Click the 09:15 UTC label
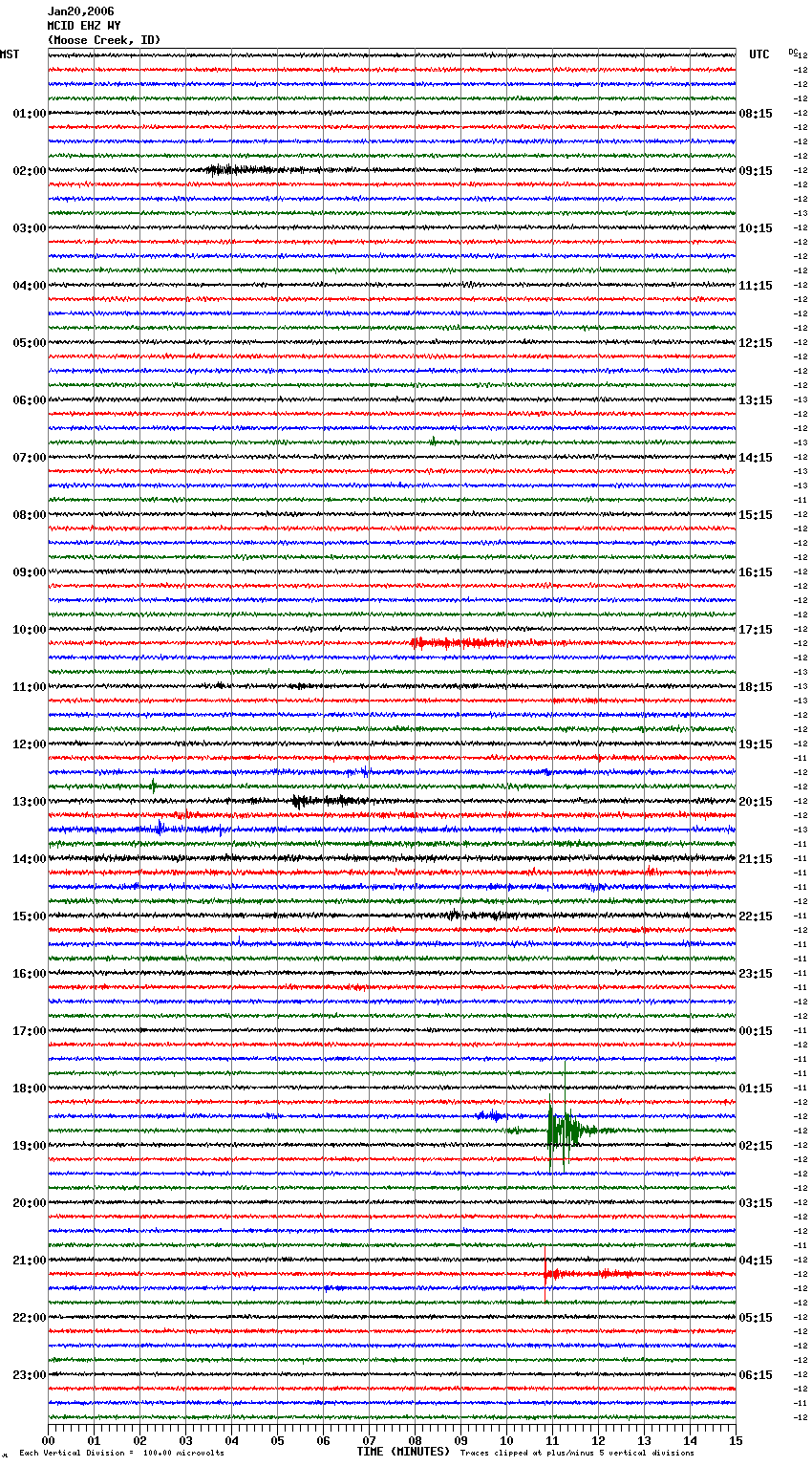This screenshot has height=1466, width=812. pyautogui.click(x=756, y=171)
